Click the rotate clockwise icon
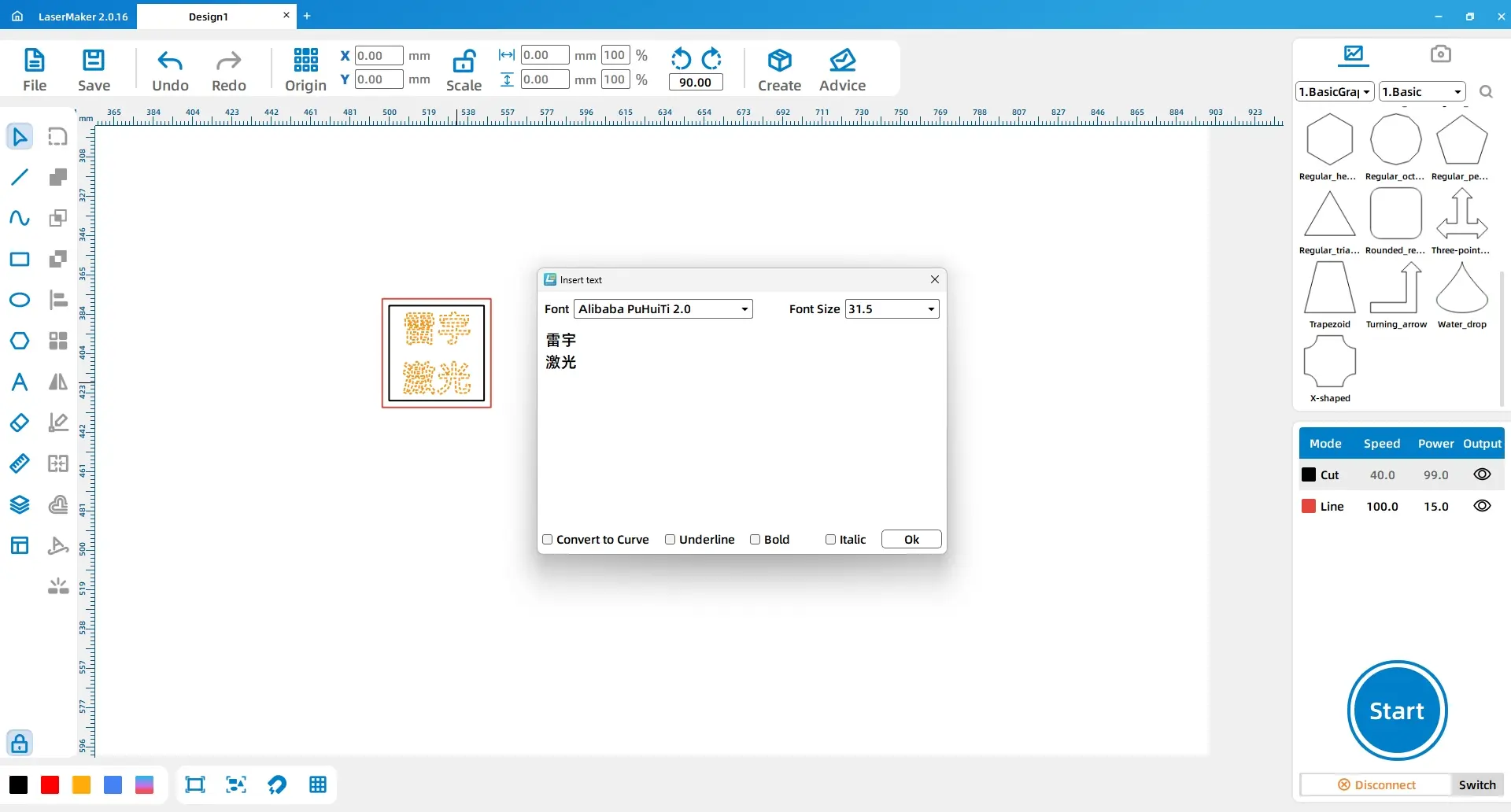The image size is (1511, 812). coord(711,59)
